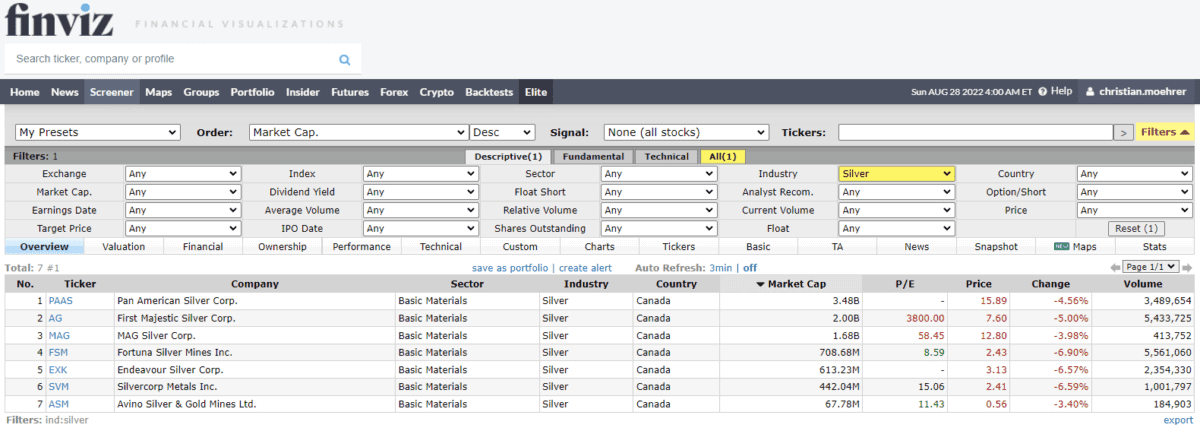Screen dimensions: 1200x431
Task: Open the Help question mark icon
Action: 1043,92
